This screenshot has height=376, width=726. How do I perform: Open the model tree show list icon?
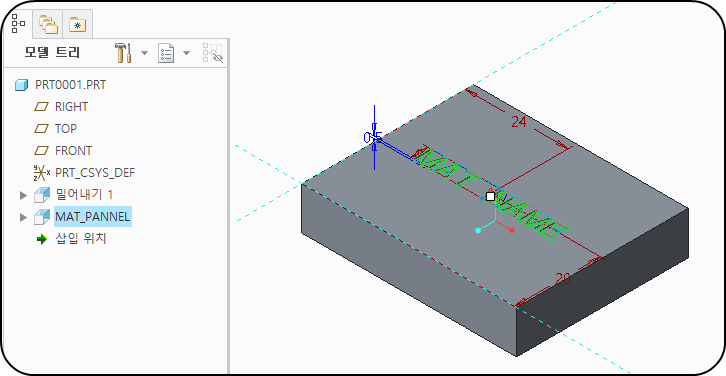point(166,53)
